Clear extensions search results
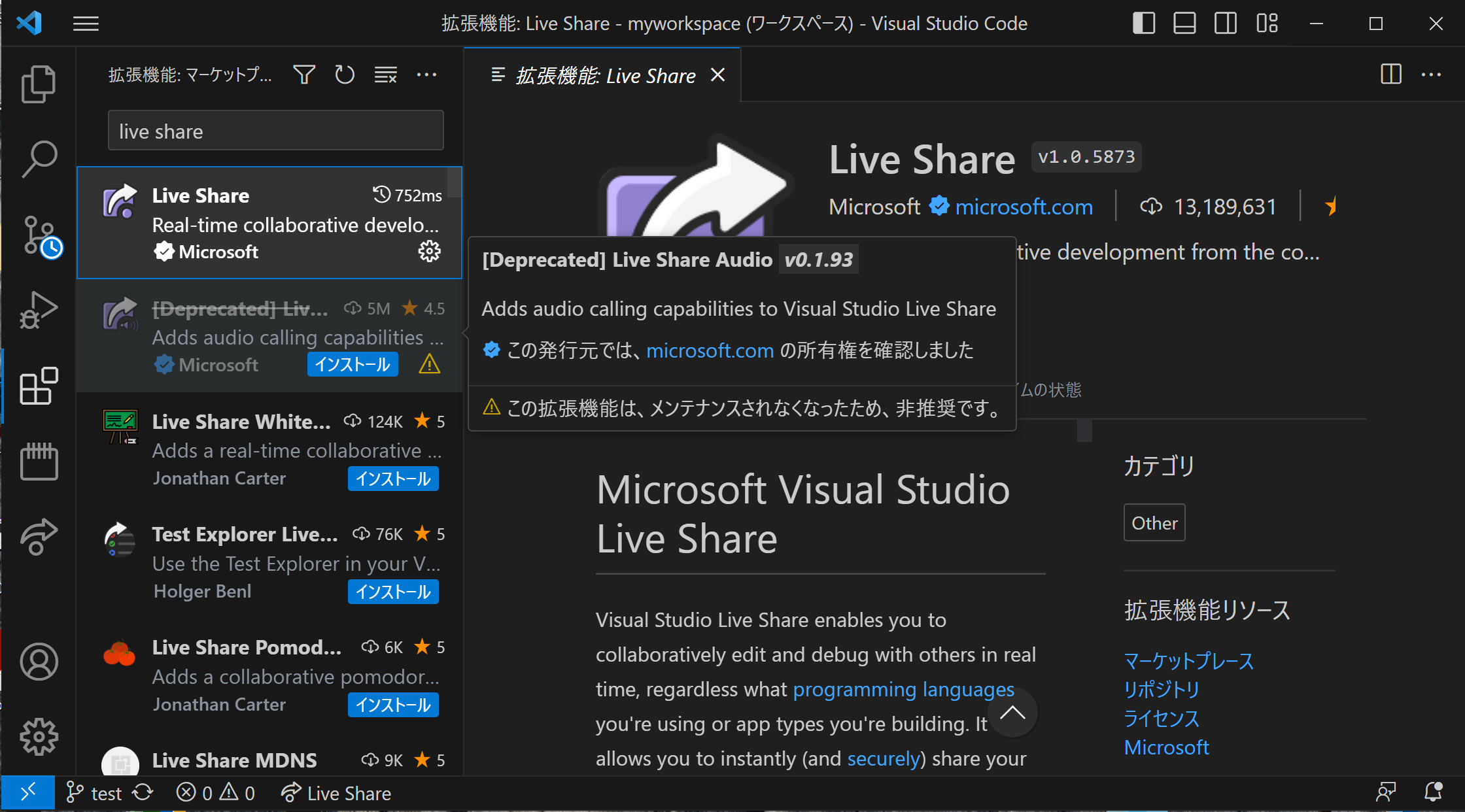Screen dimensions: 1465x812 pyautogui.click(x=386, y=75)
